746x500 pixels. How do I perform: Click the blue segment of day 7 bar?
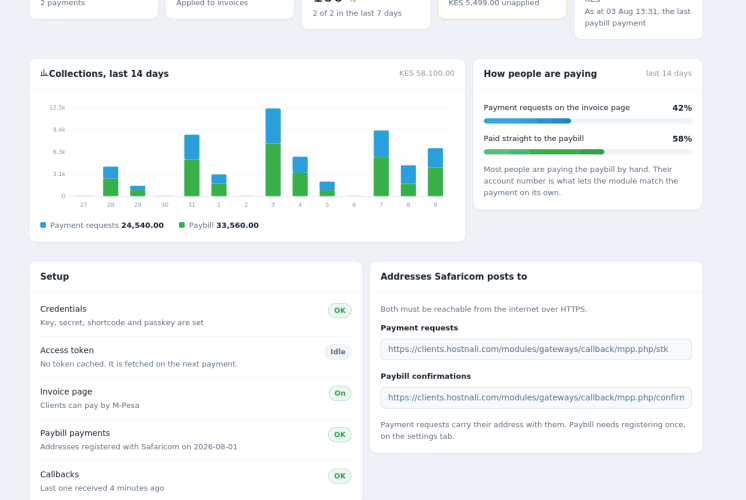point(381,144)
